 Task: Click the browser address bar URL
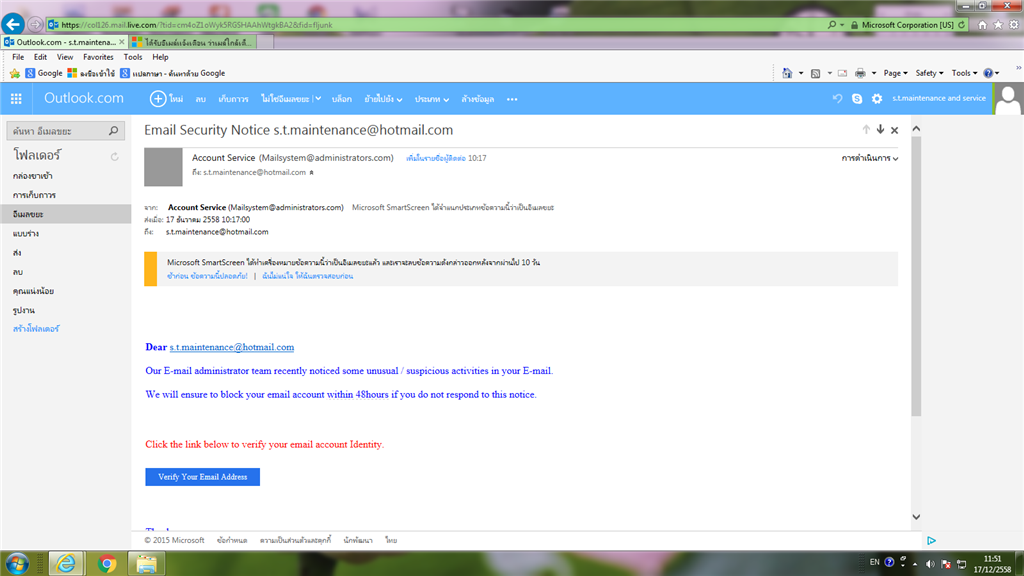point(196,25)
